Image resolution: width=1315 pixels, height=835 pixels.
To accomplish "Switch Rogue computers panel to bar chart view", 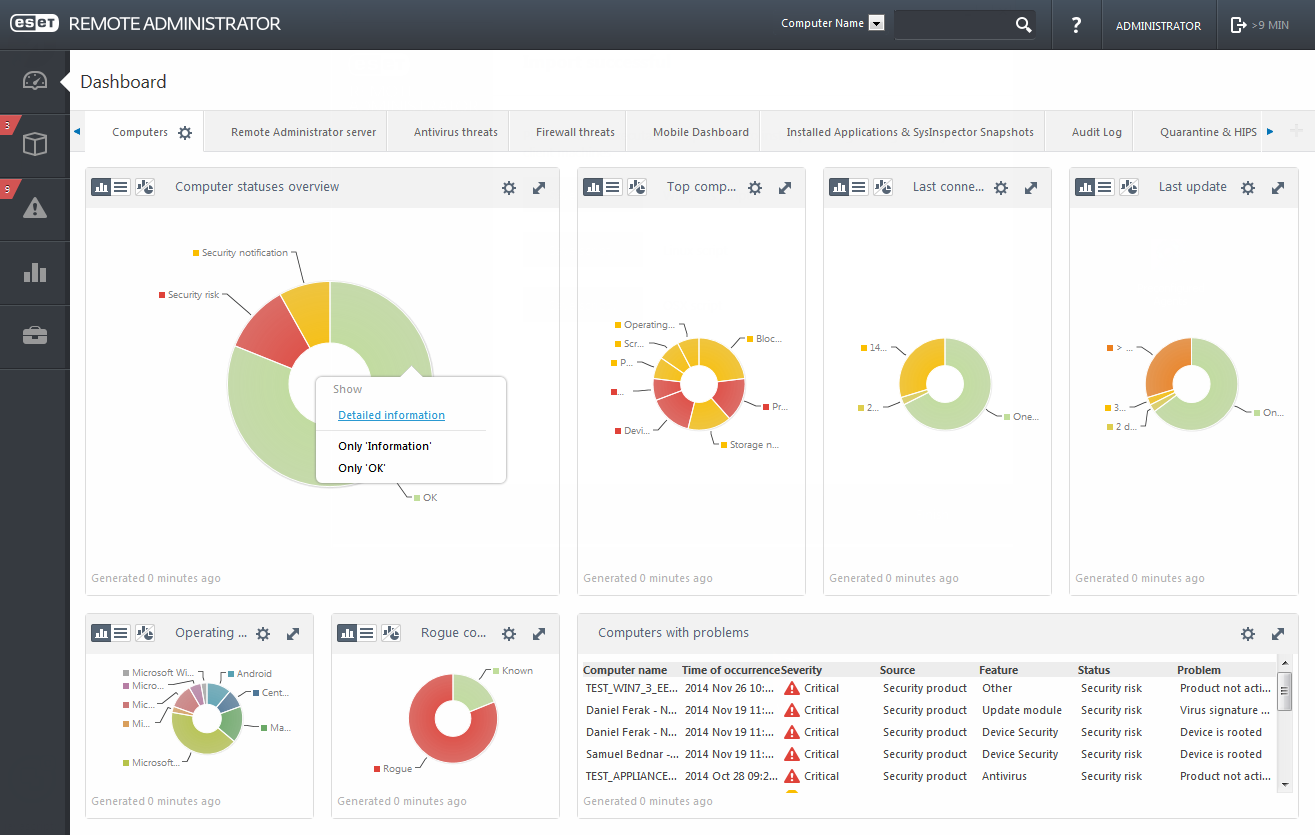I will pyautogui.click(x=347, y=633).
